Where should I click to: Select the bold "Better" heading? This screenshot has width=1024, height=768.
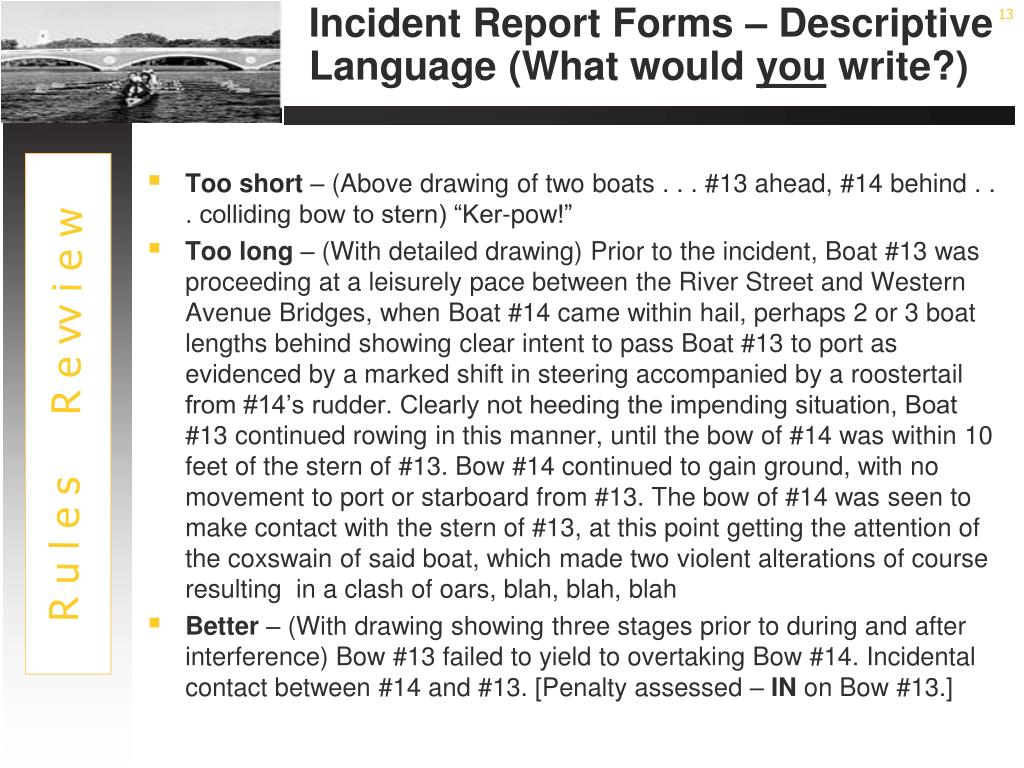point(222,627)
